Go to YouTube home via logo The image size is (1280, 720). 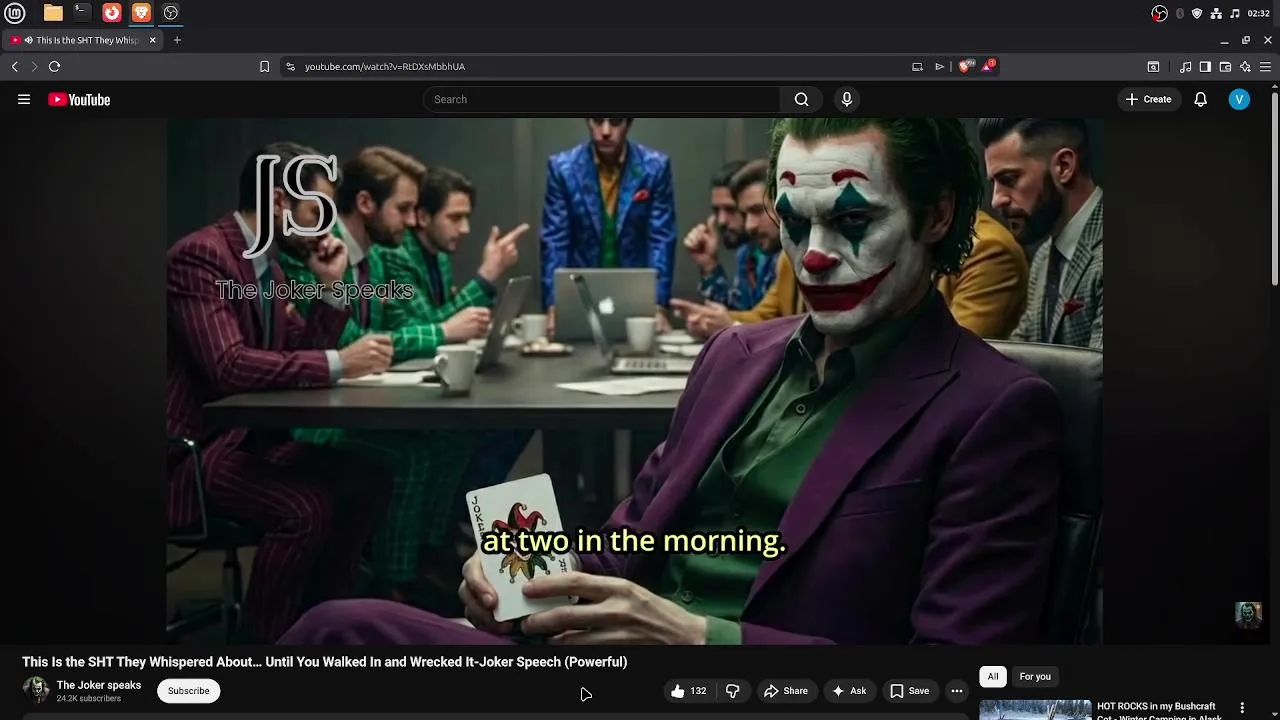pos(79,99)
